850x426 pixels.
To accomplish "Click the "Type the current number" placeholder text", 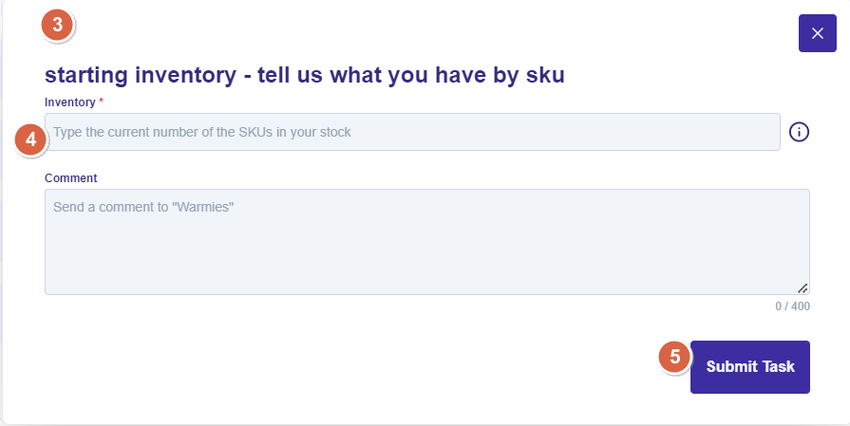I will click(202, 132).
